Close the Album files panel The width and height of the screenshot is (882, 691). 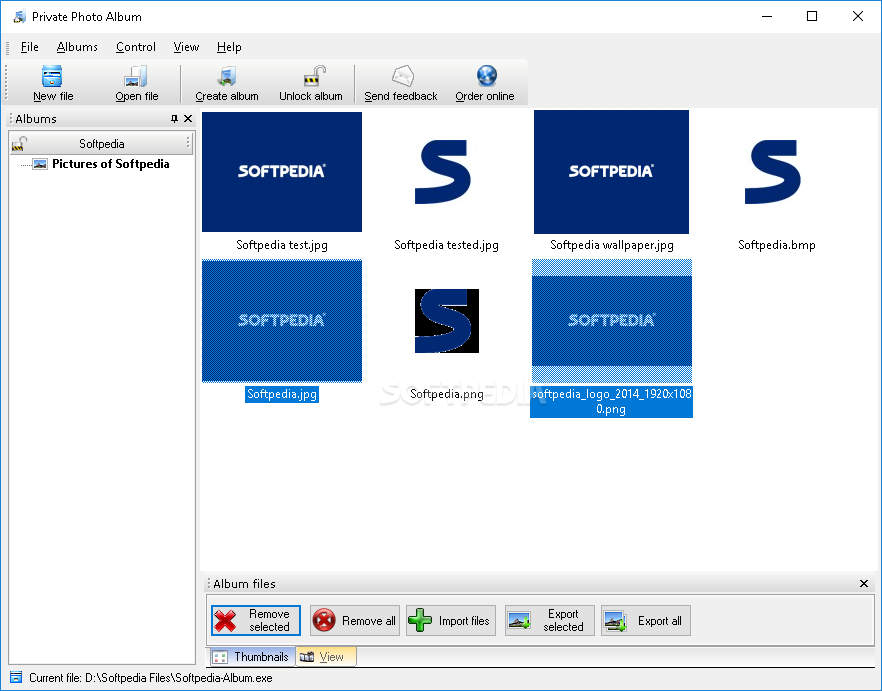864,584
